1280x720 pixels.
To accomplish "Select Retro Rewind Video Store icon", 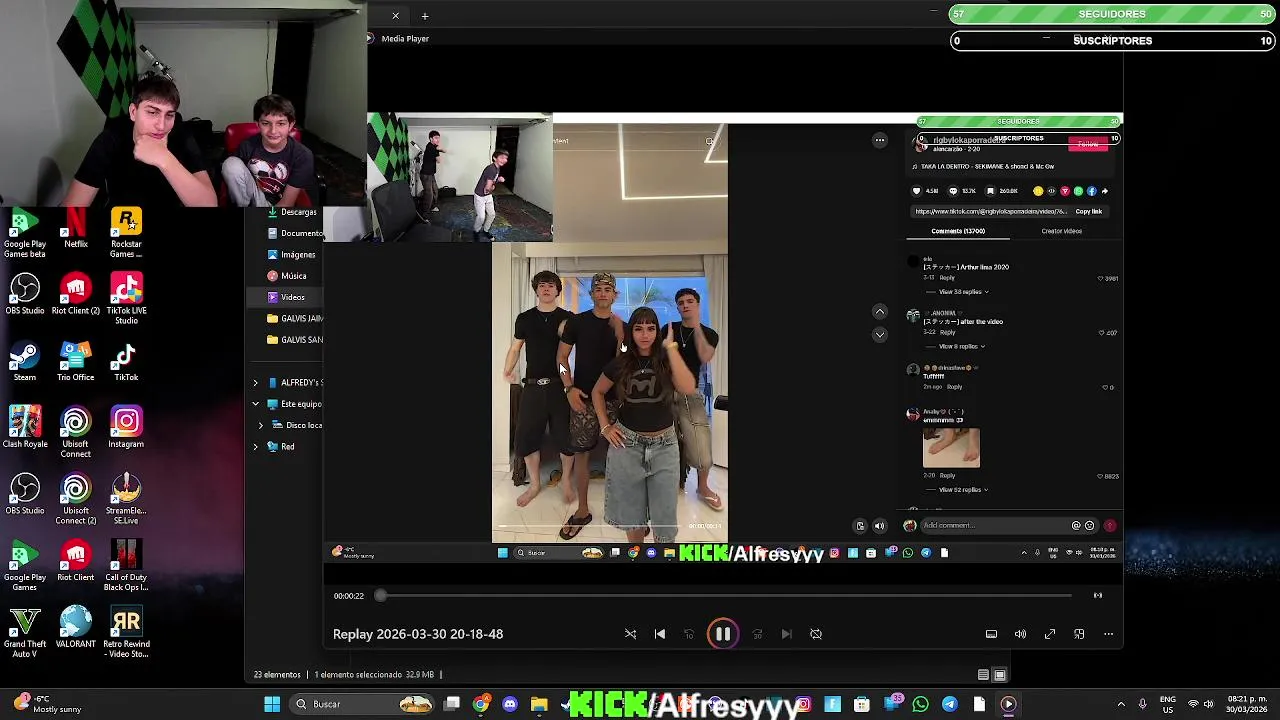I will pyautogui.click(x=126, y=633).
